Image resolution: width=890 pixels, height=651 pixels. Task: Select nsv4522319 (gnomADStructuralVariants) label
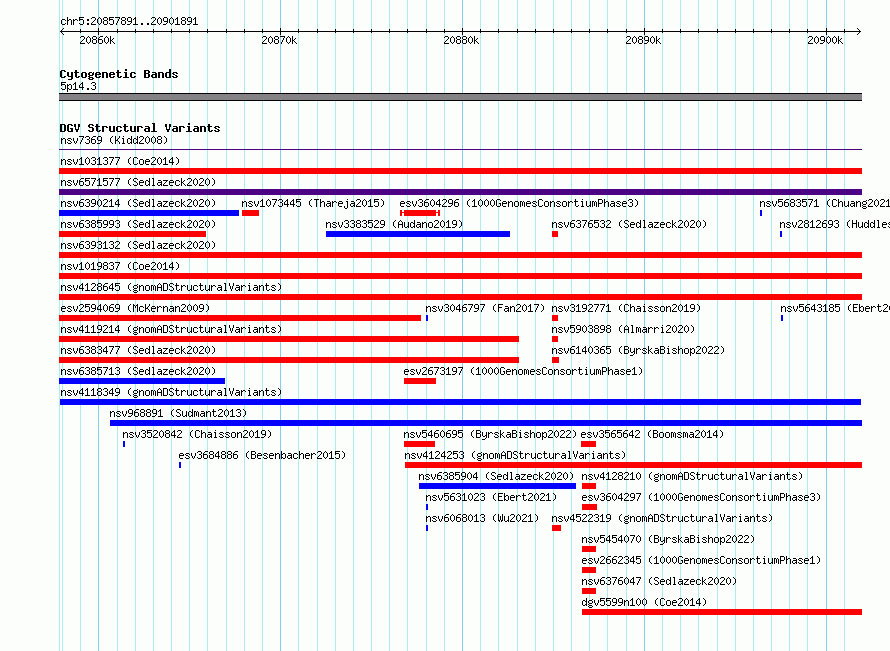coord(662,518)
